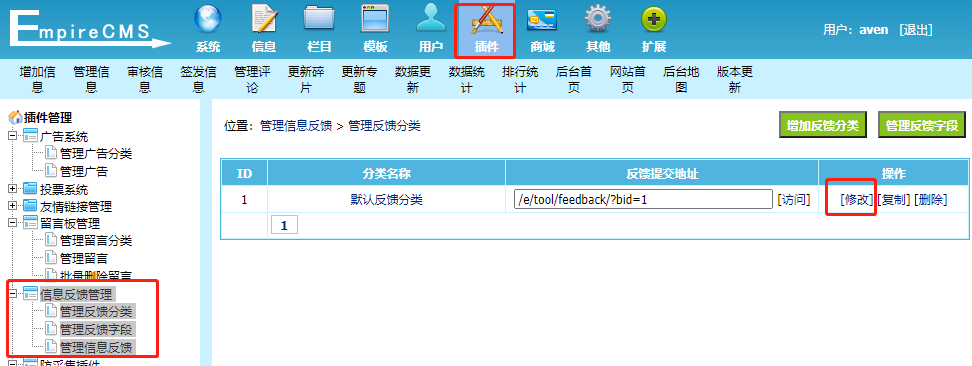The height and width of the screenshot is (366, 972).
Task: Click the feedback address input field
Action: pyautogui.click(x=643, y=200)
